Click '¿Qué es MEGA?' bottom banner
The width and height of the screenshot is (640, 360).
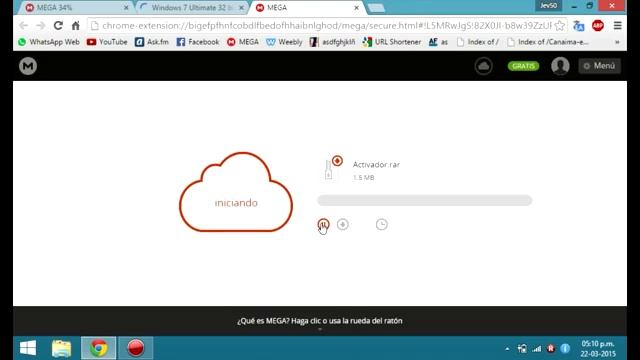point(320,321)
